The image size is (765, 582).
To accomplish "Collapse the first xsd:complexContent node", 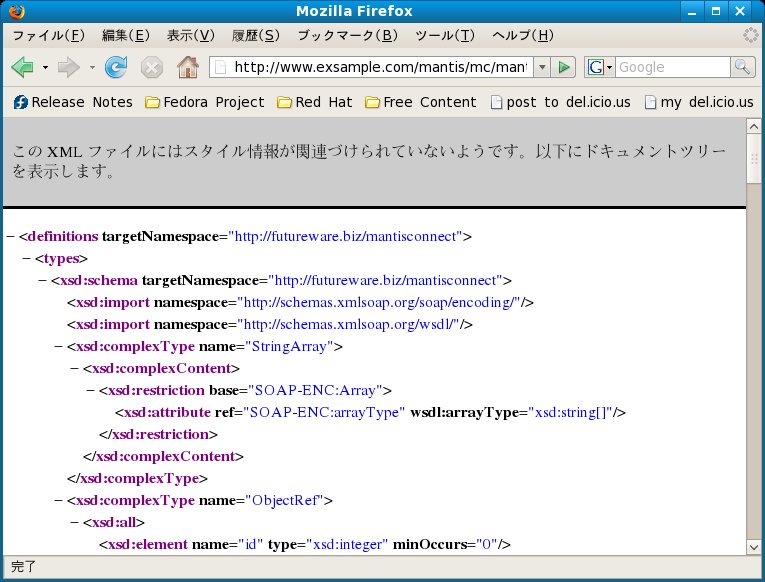I will tap(75, 368).
